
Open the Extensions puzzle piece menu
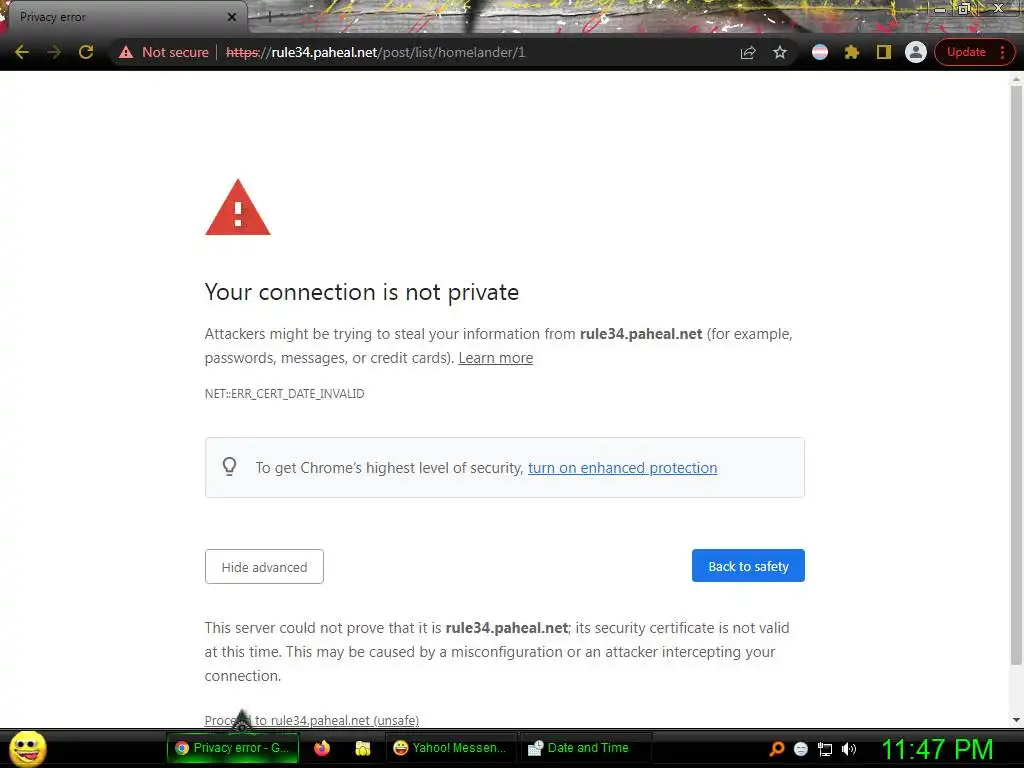(852, 52)
